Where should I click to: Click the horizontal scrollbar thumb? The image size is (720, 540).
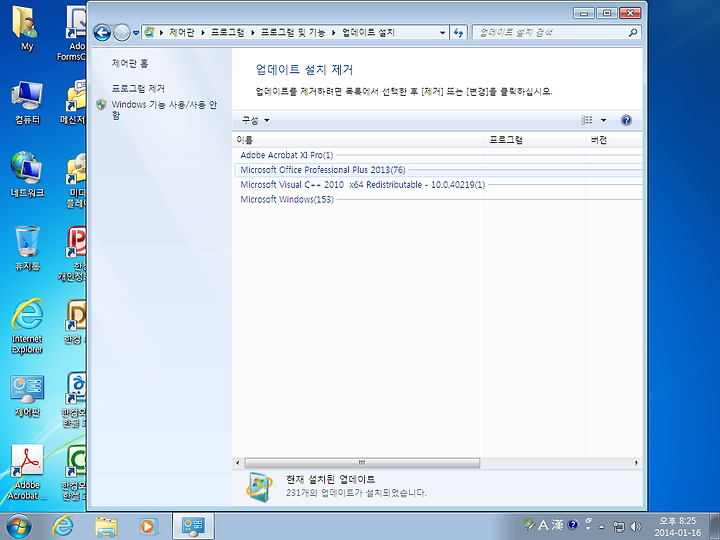point(362,462)
